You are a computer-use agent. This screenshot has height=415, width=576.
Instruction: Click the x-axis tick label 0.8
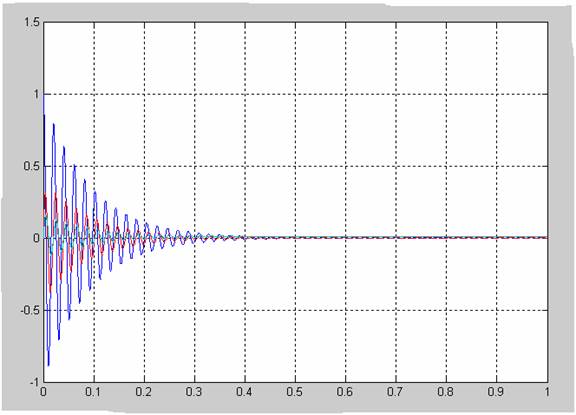[445, 392]
